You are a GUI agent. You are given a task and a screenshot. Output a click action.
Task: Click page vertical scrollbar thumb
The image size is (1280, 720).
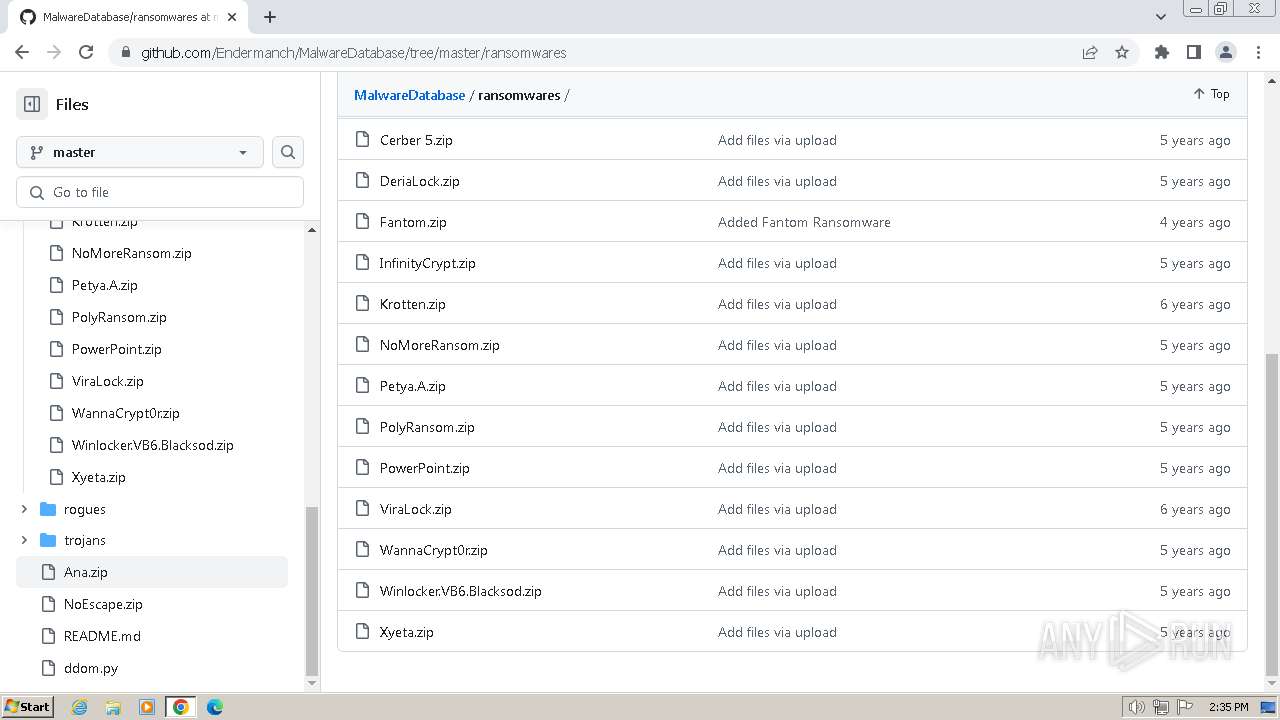(1272, 515)
